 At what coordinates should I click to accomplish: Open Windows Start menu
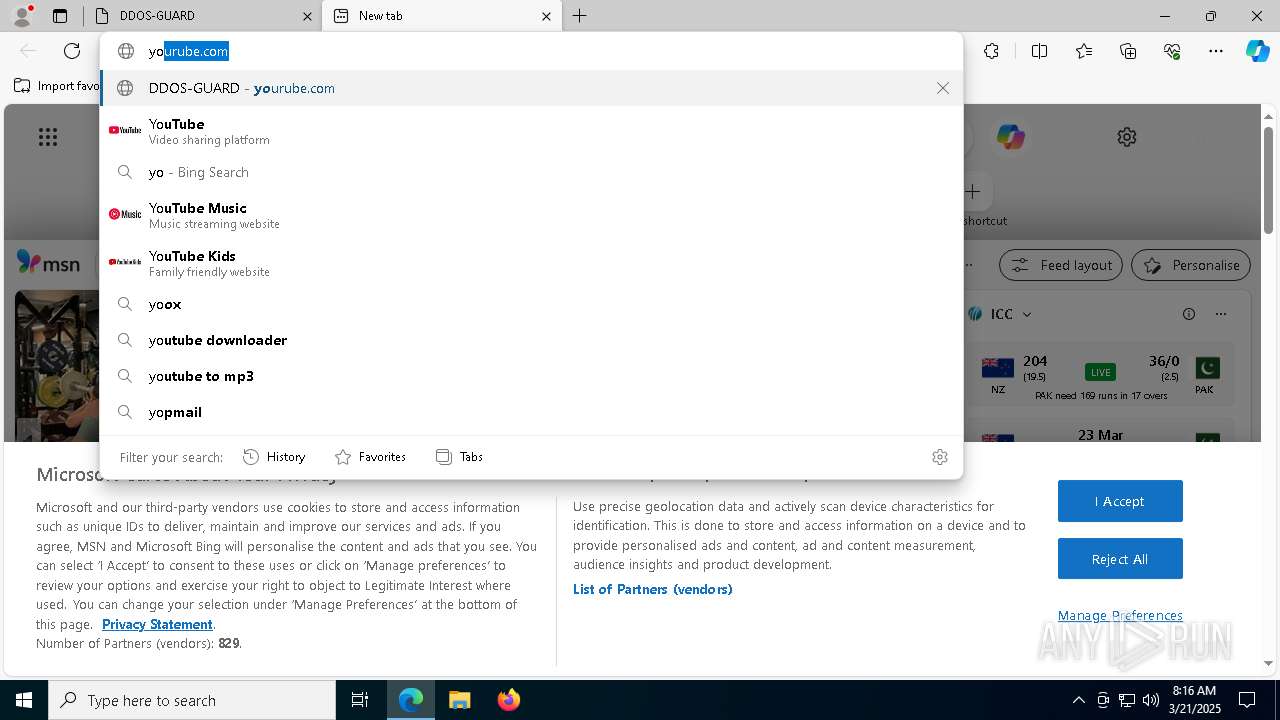click(24, 700)
